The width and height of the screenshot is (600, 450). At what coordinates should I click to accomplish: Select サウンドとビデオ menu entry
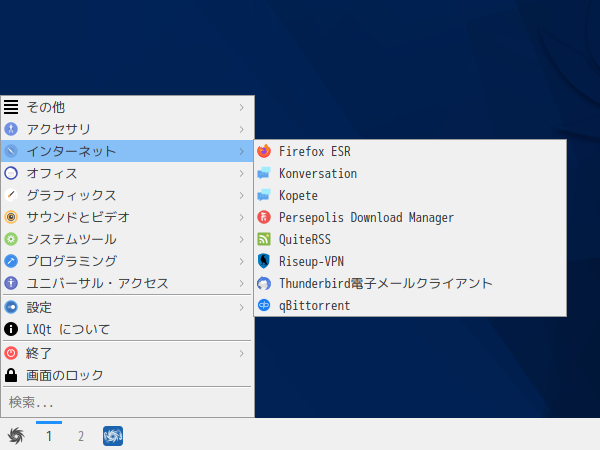coord(127,217)
